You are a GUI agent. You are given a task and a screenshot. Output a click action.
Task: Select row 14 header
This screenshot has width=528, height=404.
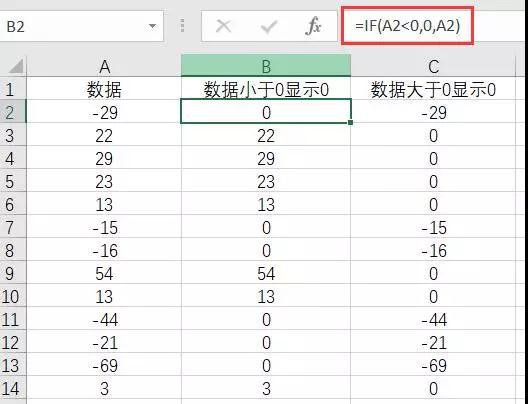coord(13,388)
